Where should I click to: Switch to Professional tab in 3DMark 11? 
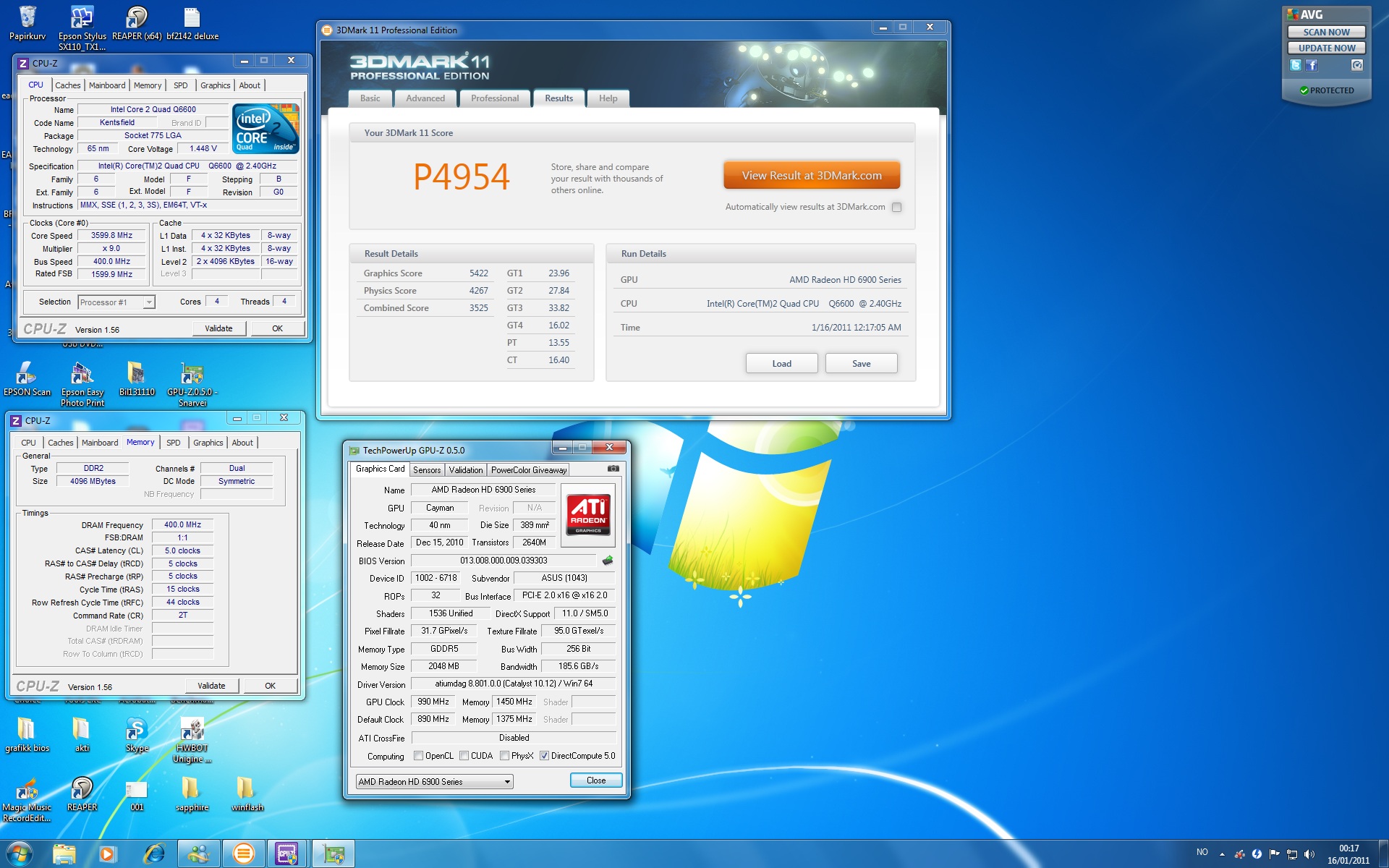tap(495, 98)
